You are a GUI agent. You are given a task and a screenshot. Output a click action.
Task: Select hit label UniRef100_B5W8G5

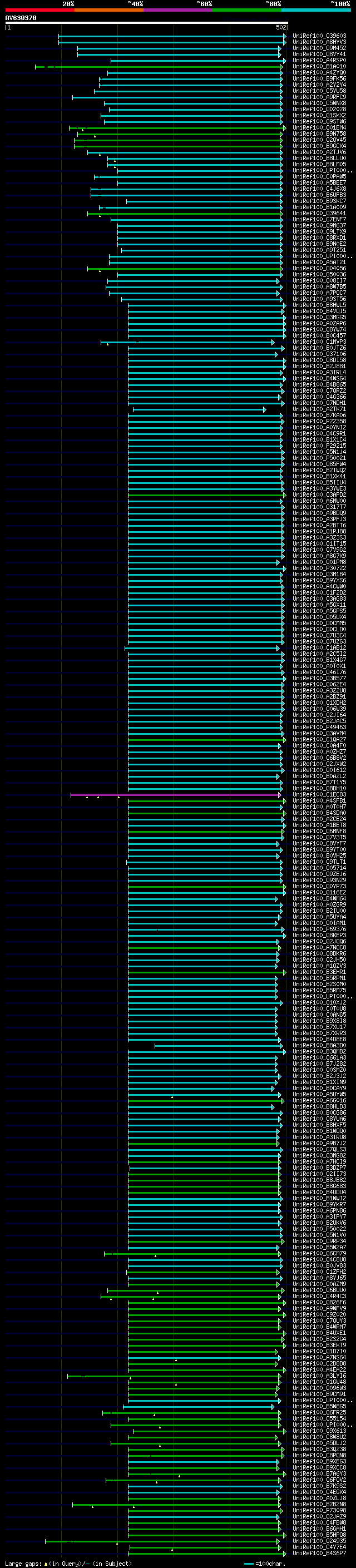(319, 1406)
